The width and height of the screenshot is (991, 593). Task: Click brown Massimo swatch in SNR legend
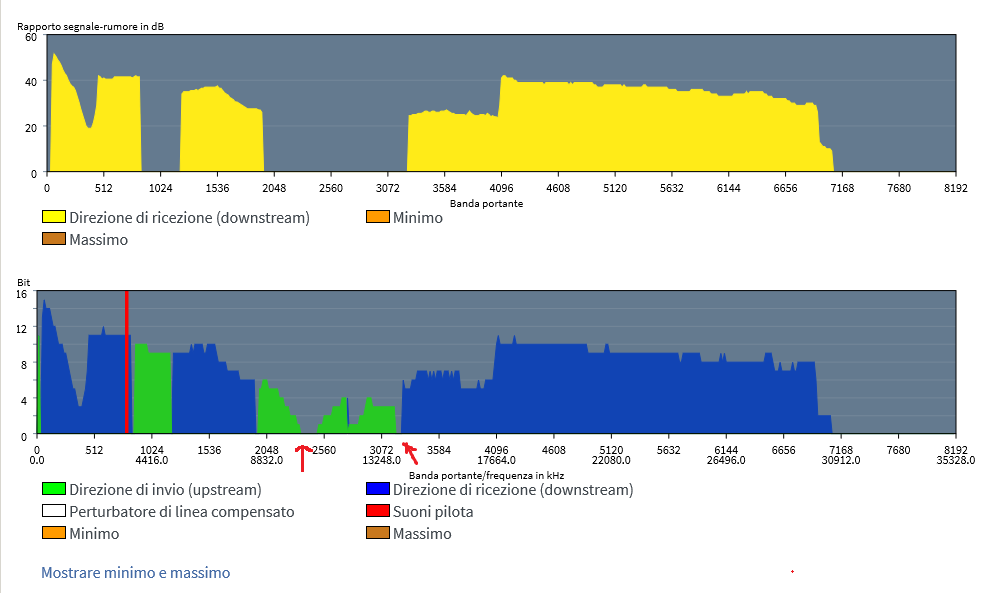point(54,239)
